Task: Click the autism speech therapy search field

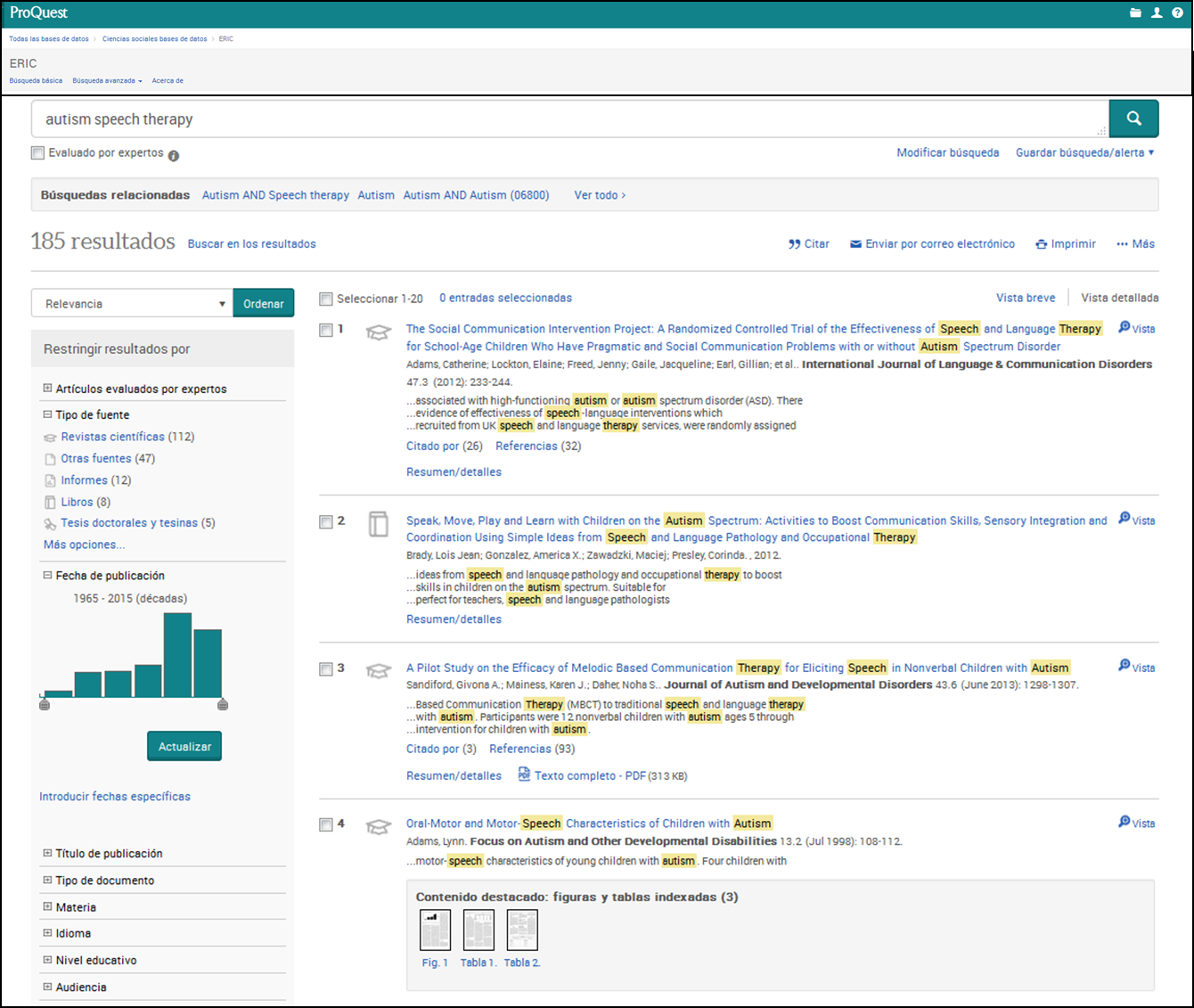Action: (569, 119)
